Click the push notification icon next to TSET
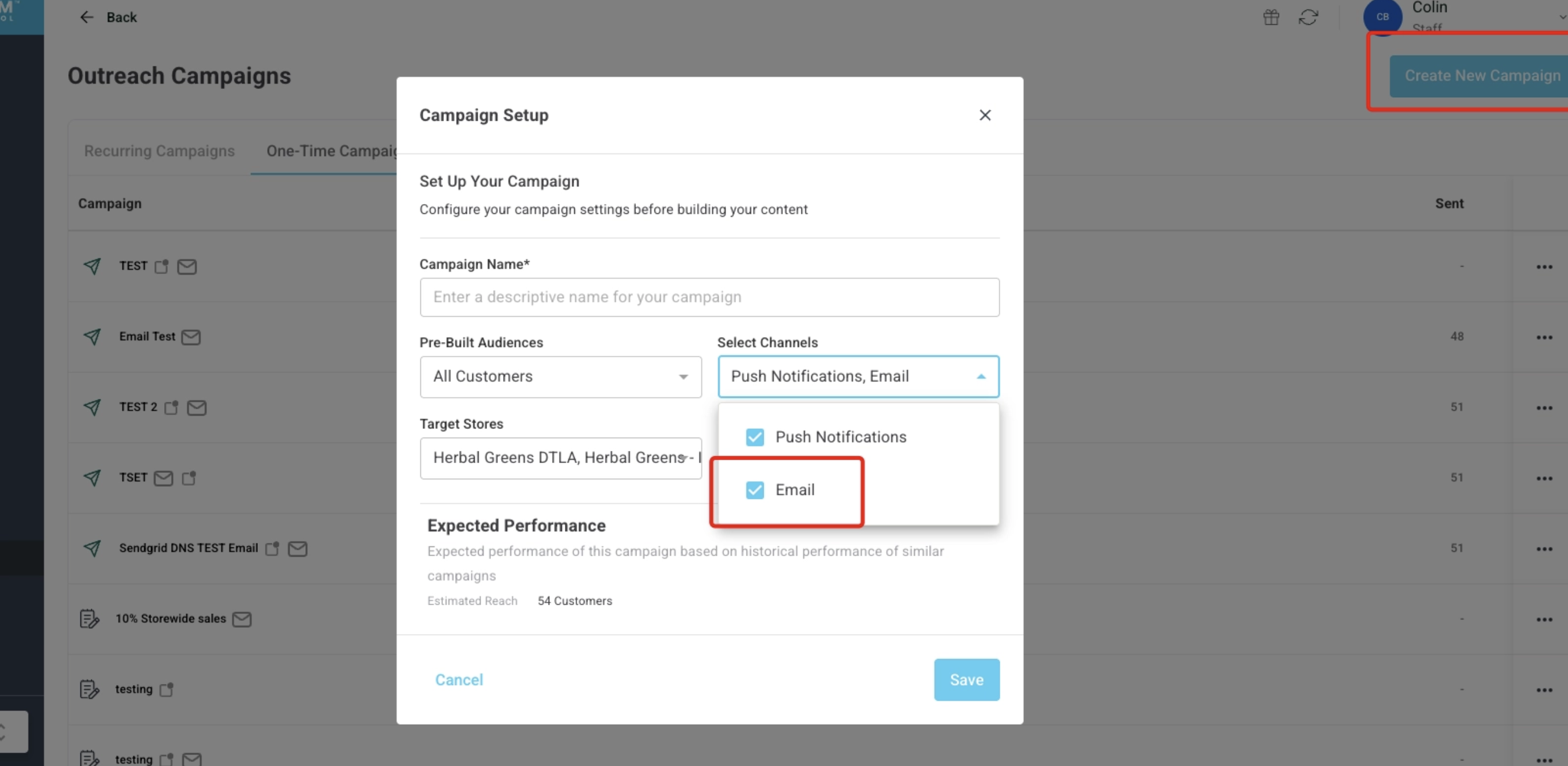 tap(189, 478)
